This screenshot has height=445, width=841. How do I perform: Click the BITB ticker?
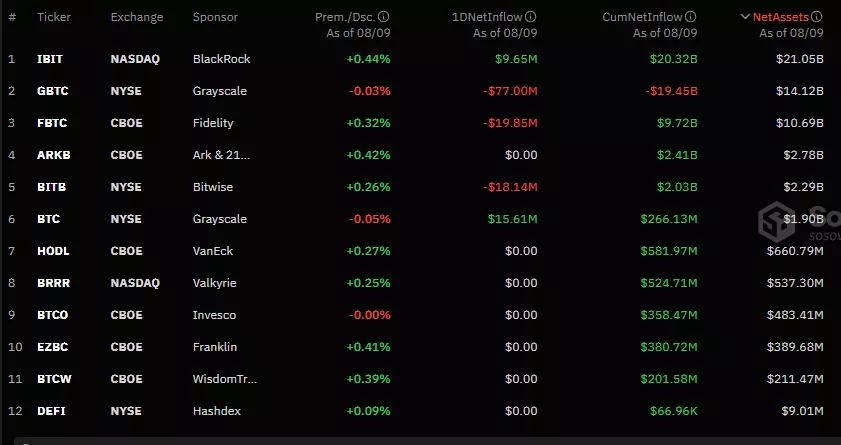[x=50, y=187]
